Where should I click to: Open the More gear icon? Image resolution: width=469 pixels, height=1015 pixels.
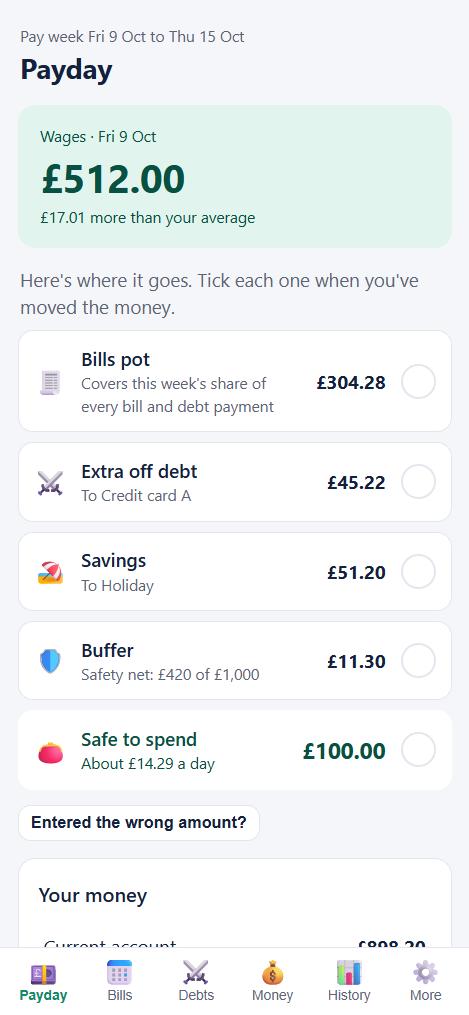(x=425, y=972)
